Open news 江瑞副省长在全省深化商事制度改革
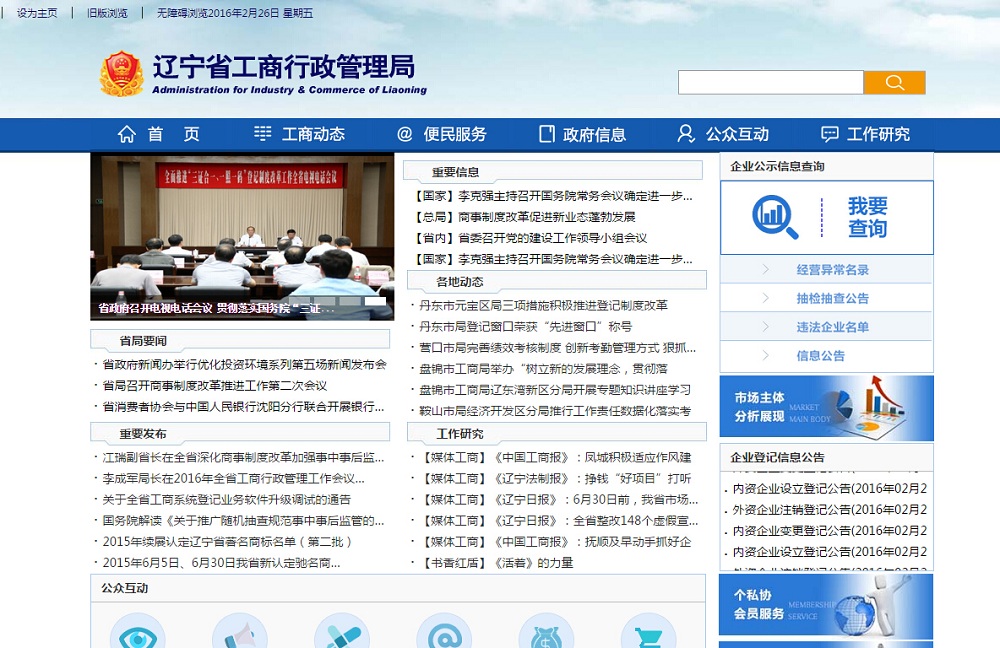 pyautogui.click(x=243, y=457)
